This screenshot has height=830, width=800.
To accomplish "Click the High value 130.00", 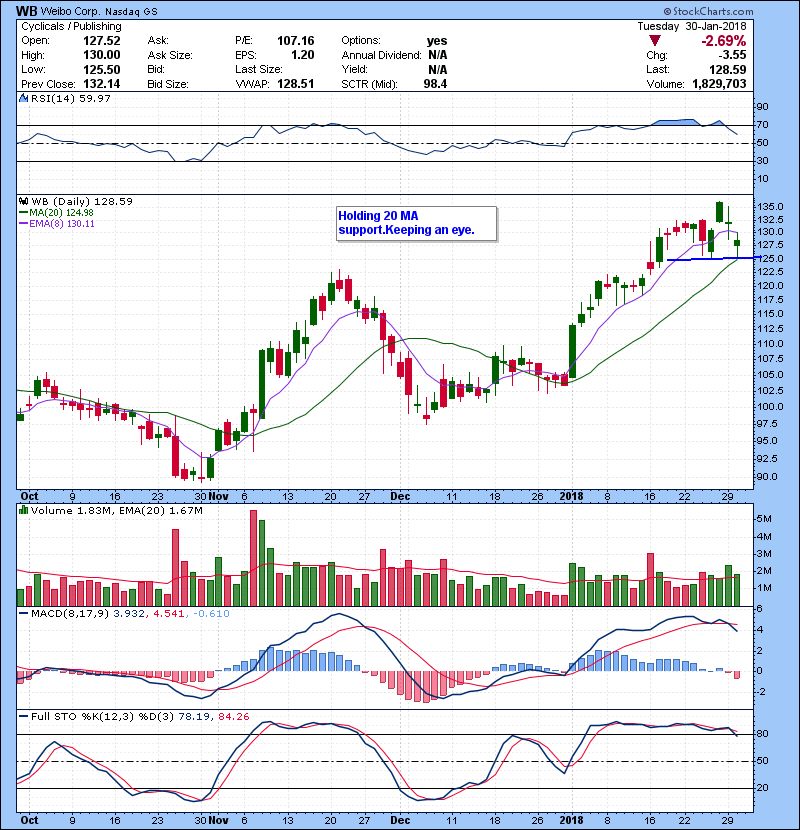I will [x=102, y=55].
